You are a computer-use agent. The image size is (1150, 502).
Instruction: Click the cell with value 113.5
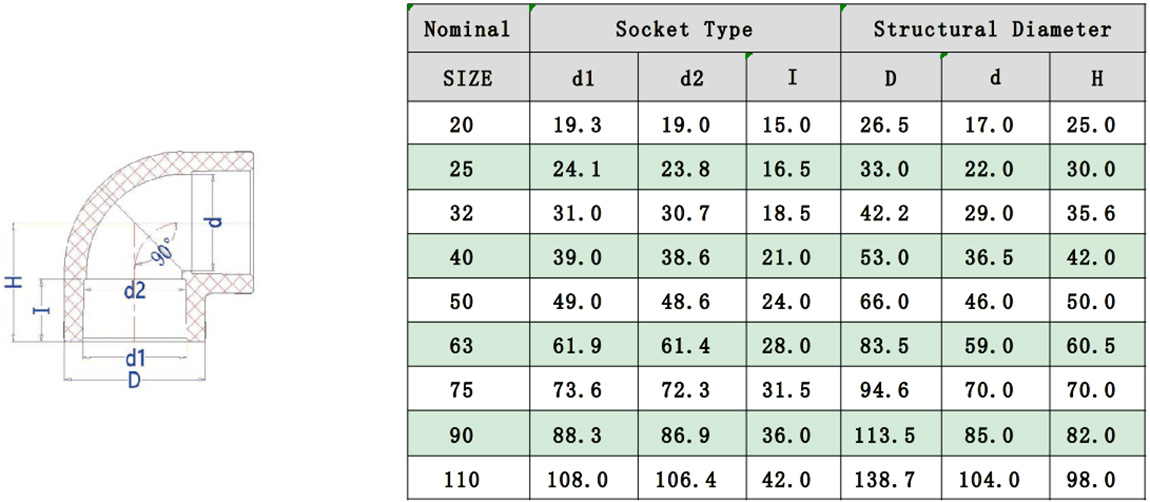click(x=890, y=434)
